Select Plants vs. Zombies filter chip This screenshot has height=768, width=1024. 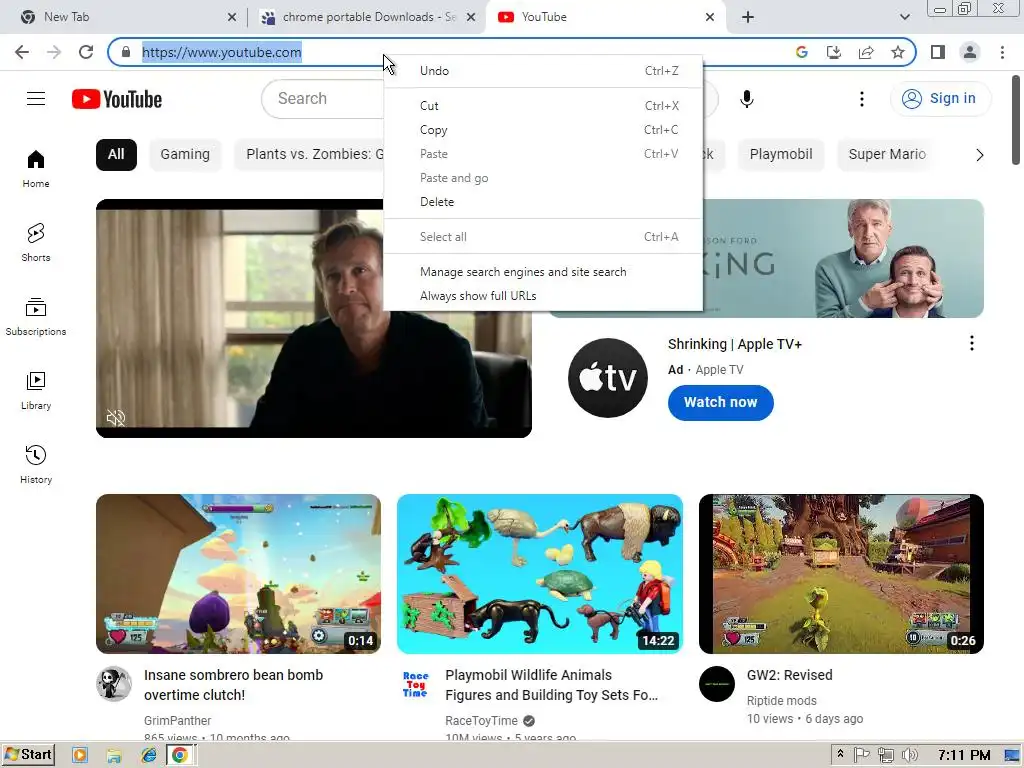coord(309,155)
